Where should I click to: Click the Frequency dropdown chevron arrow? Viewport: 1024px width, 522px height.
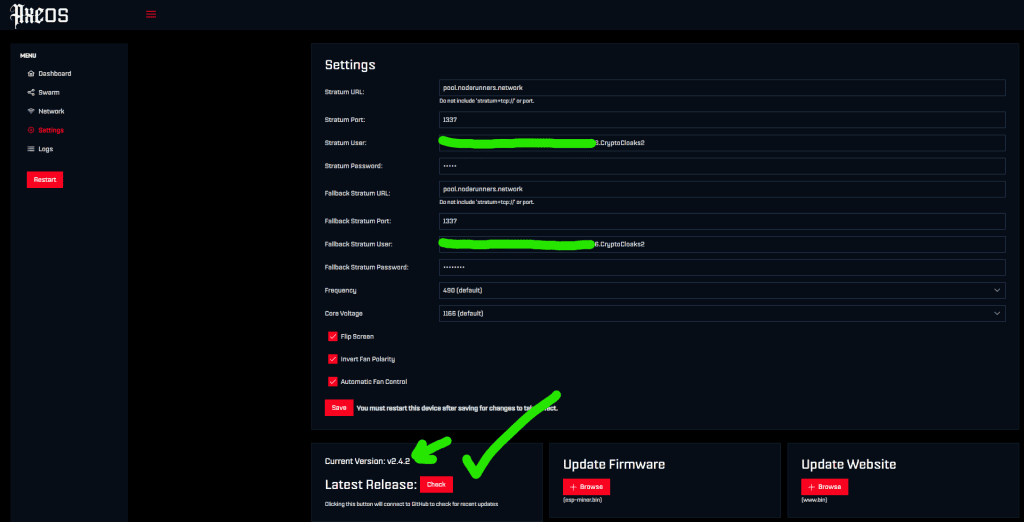[x=997, y=290]
